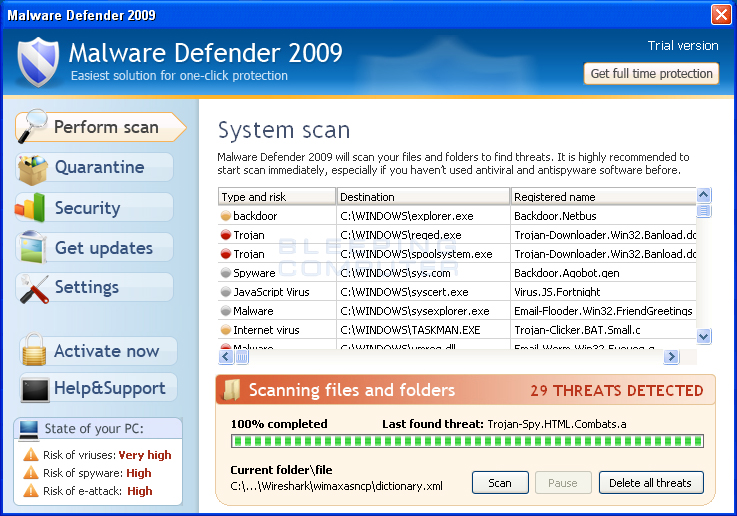Click the Activate now padlock icon
Screen dimensions: 737x516
click(34, 350)
